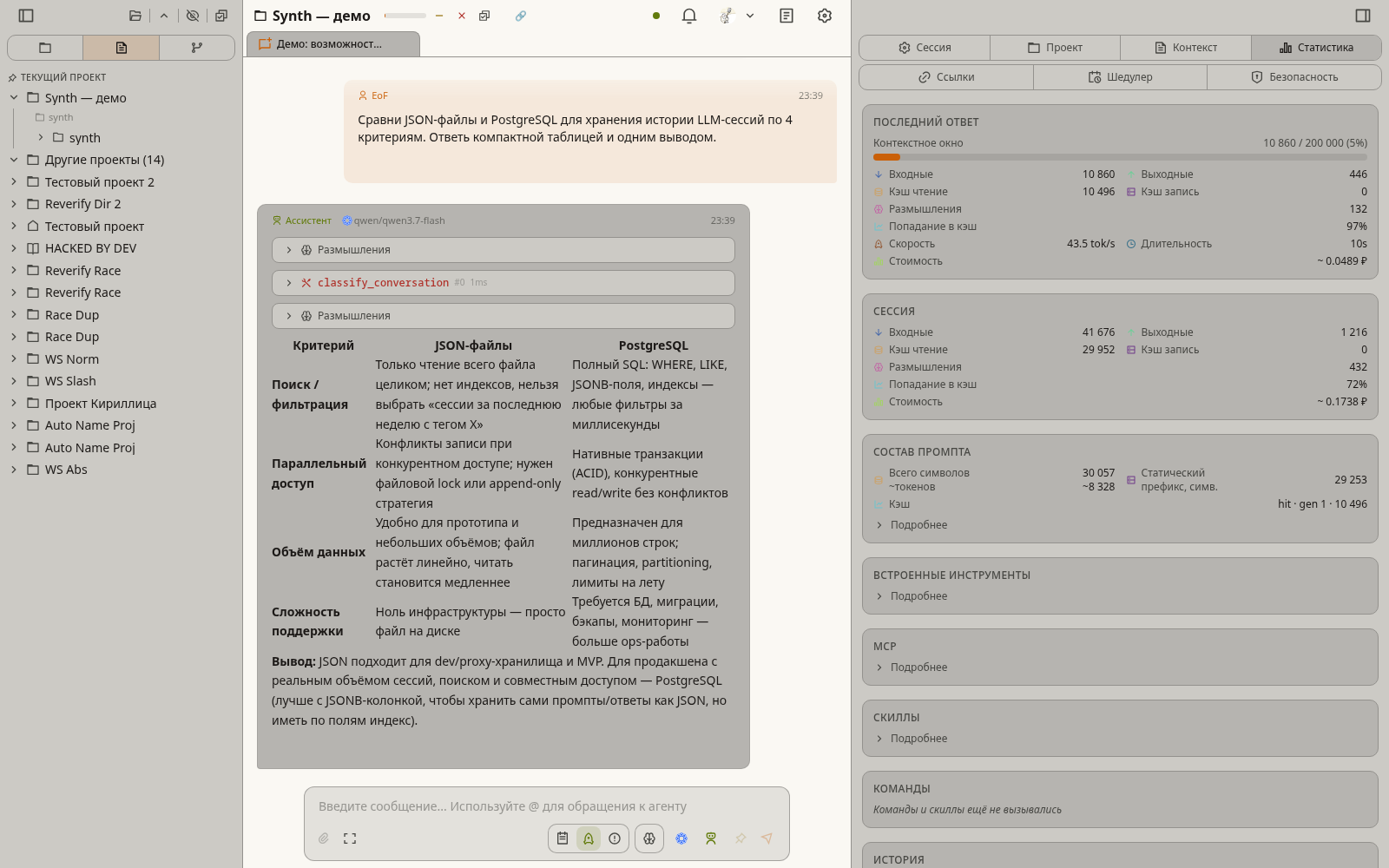
Task: Click the open folder icon in left toolbar
Action: (x=135, y=16)
